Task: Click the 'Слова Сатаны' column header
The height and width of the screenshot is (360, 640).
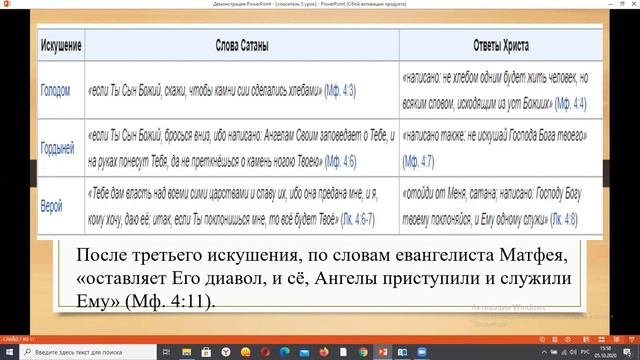Action: (x=242, y=45)
